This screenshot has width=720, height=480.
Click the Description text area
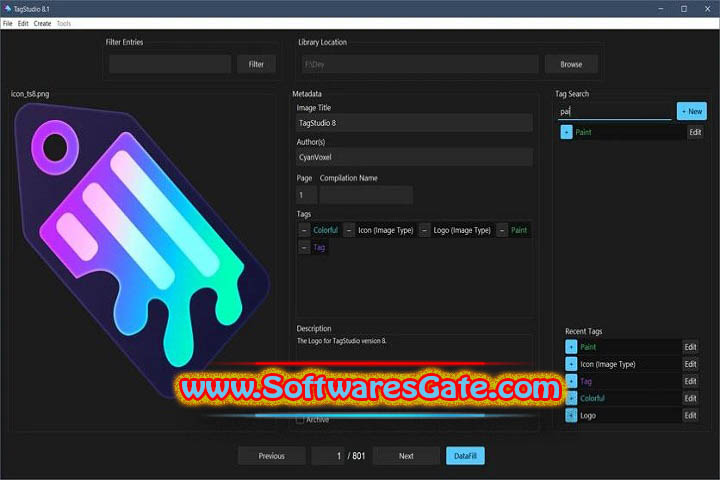coord(414,349)
